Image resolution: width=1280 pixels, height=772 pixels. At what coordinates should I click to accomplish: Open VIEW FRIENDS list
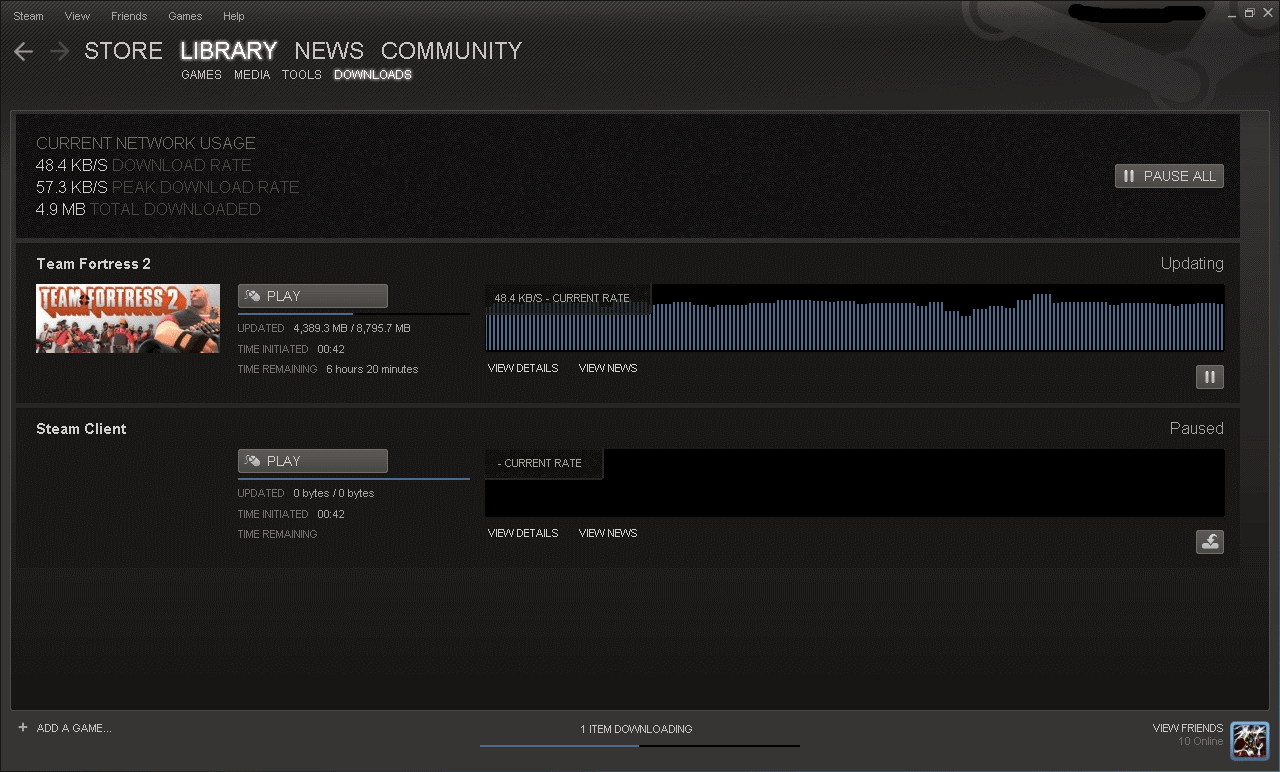(x=1188, y=728)
